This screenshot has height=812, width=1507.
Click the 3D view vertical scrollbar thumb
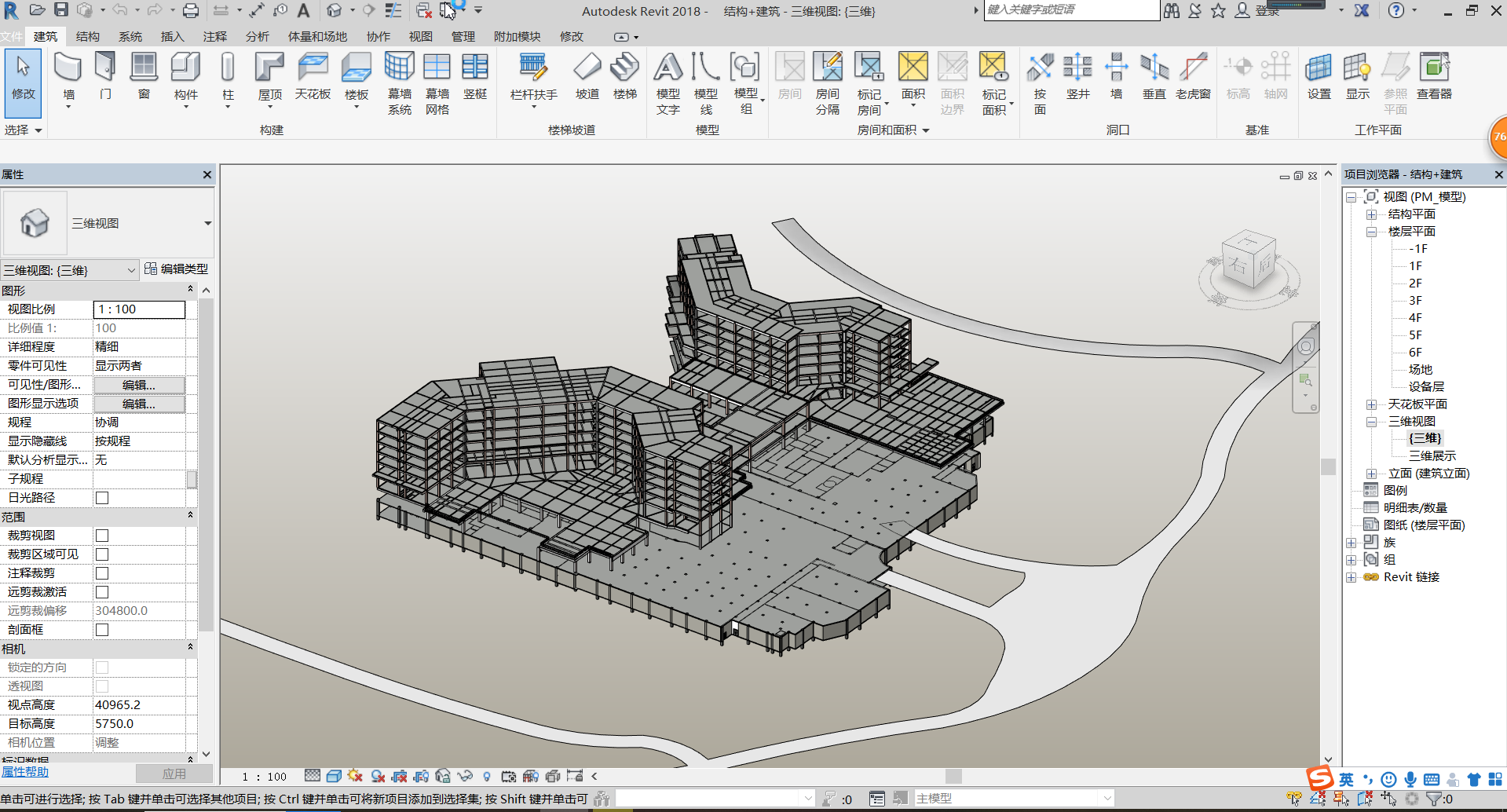[x=1328, y=466]
